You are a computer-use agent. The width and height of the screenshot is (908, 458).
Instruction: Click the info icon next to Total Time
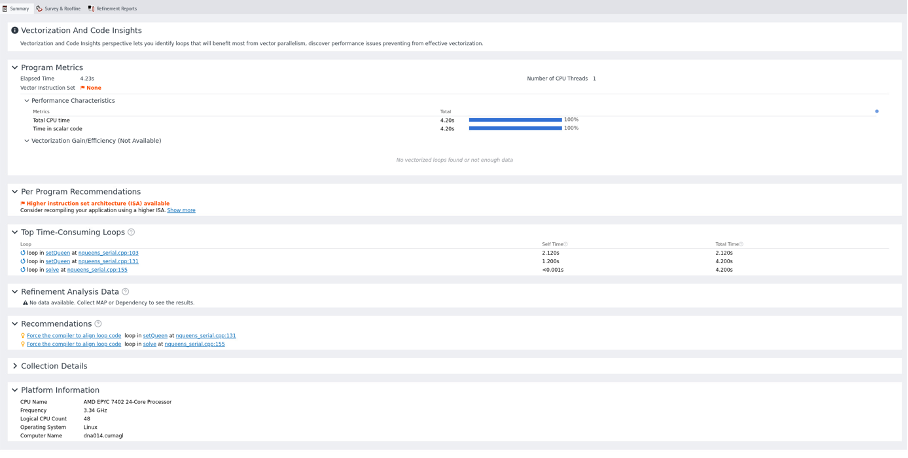pos(741,244)
